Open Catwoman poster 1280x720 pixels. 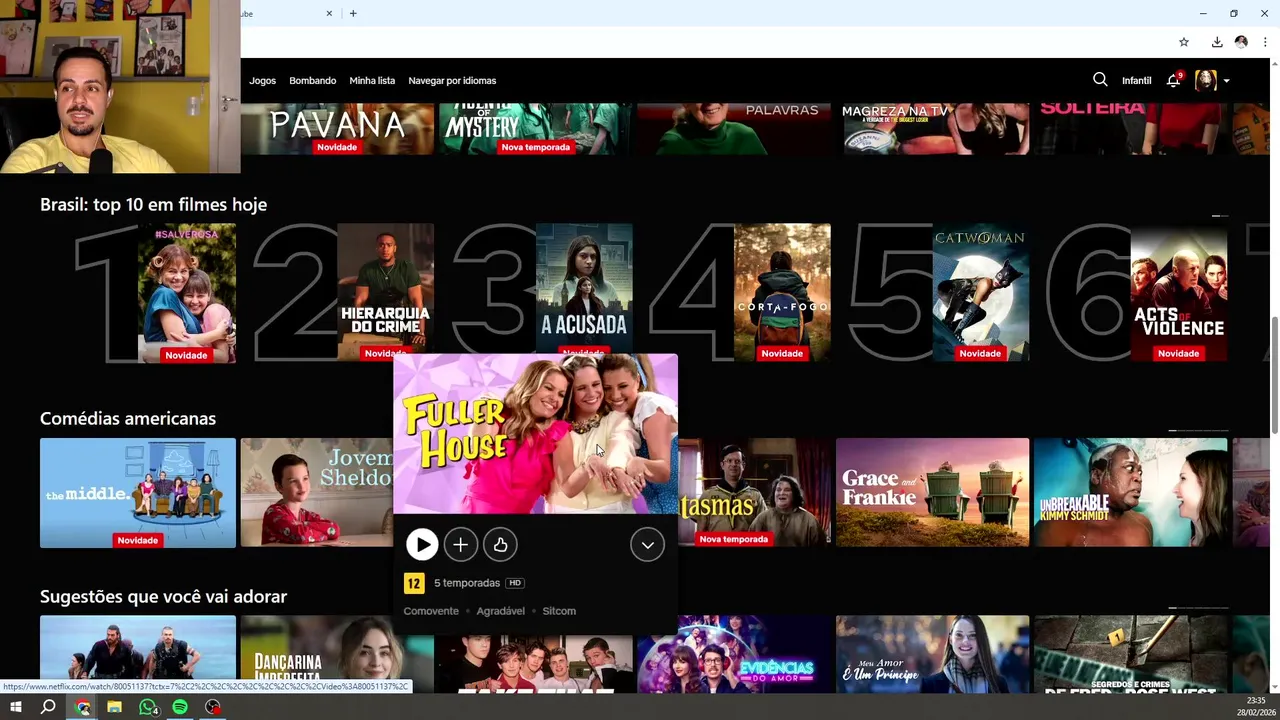(x=980, y=293)
